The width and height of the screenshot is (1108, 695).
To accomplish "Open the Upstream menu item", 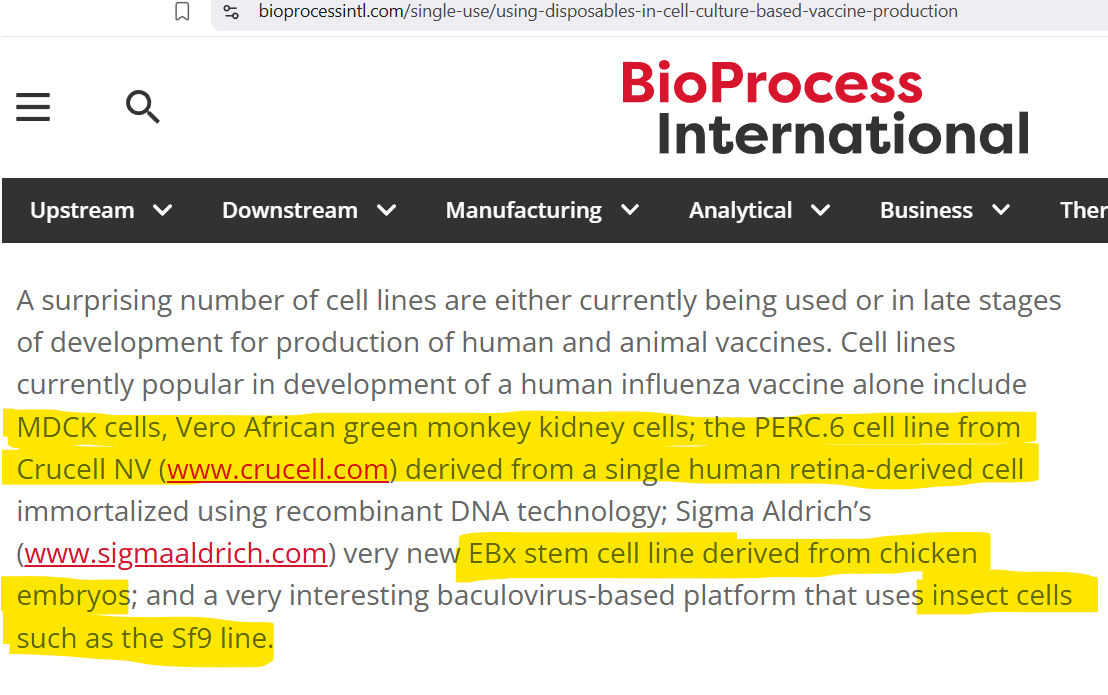I will (x=82, y=210).
